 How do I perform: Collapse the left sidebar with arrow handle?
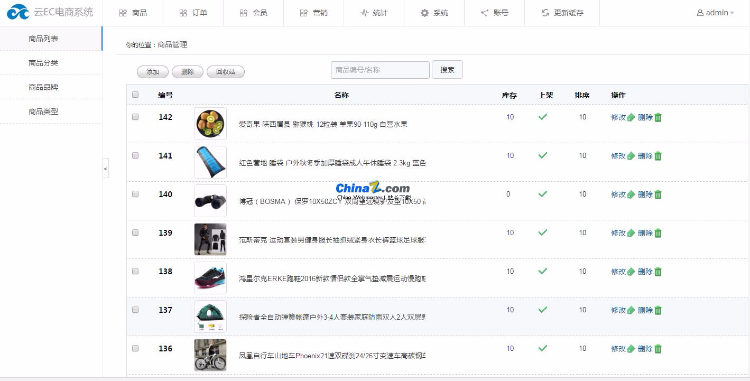106,168
